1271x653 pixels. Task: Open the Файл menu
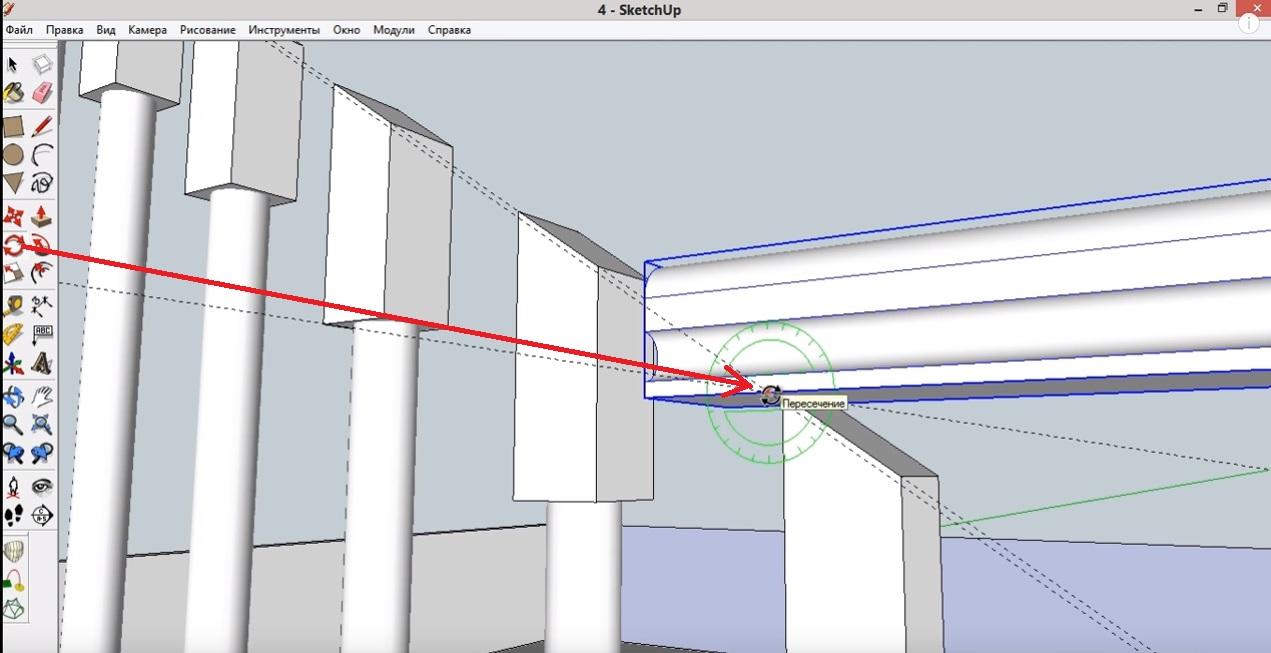pos(19,30)
